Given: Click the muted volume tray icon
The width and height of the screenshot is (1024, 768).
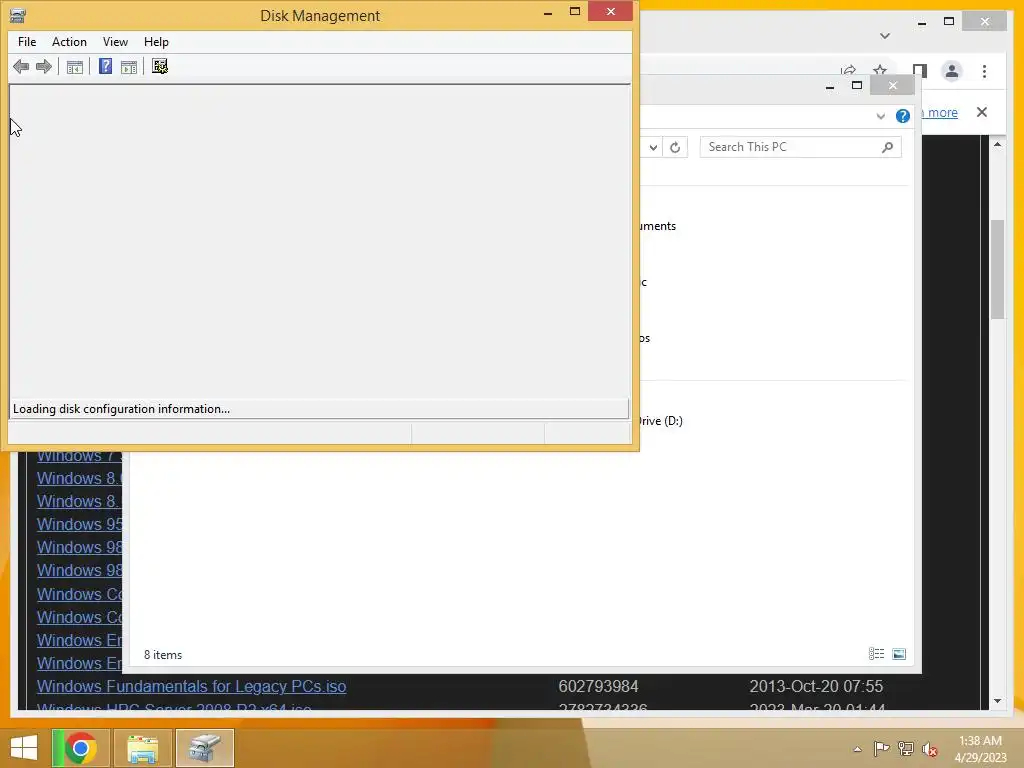Looking at the screenshot, I should (930, 749).
